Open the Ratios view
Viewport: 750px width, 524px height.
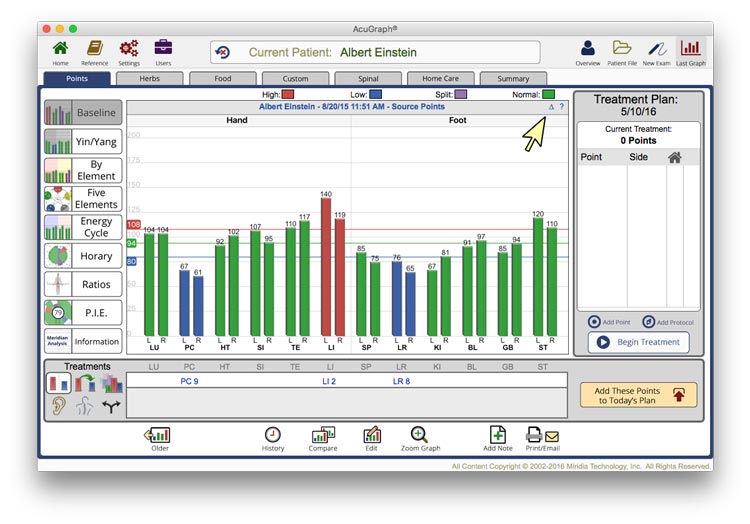(x=83, y=284)
